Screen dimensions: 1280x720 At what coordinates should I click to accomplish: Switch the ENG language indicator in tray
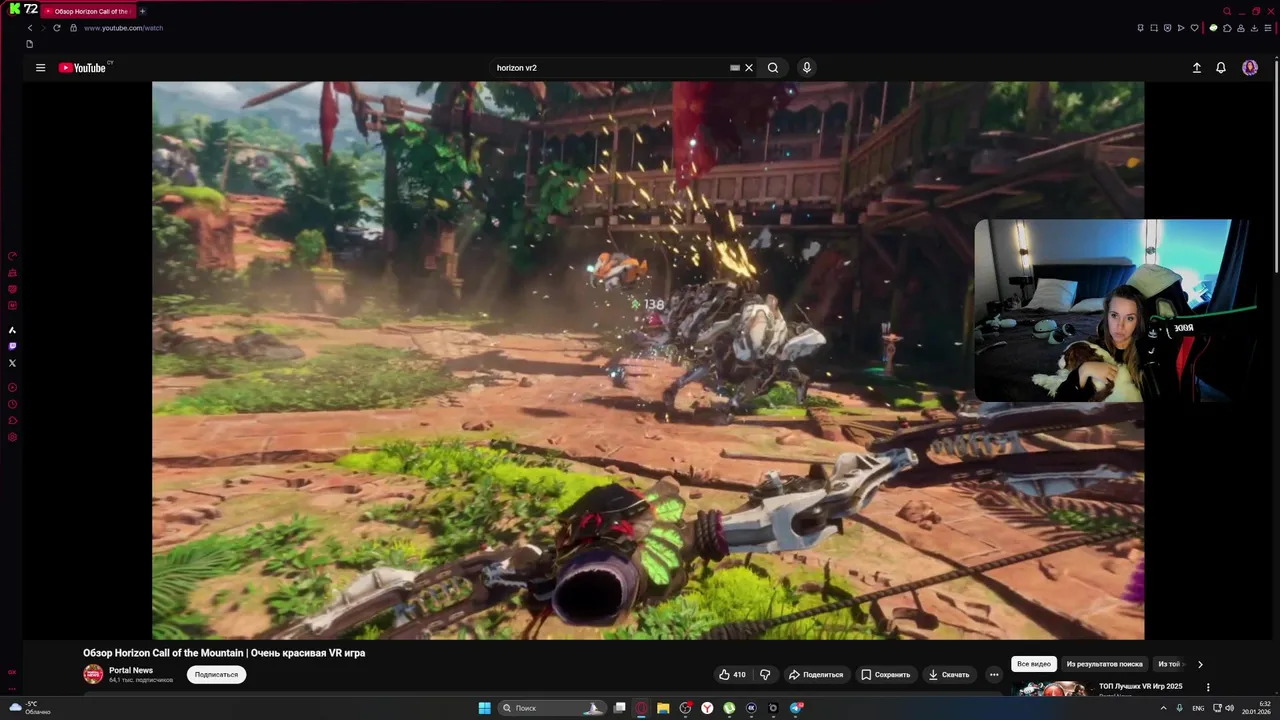(x=1198, y=708)
